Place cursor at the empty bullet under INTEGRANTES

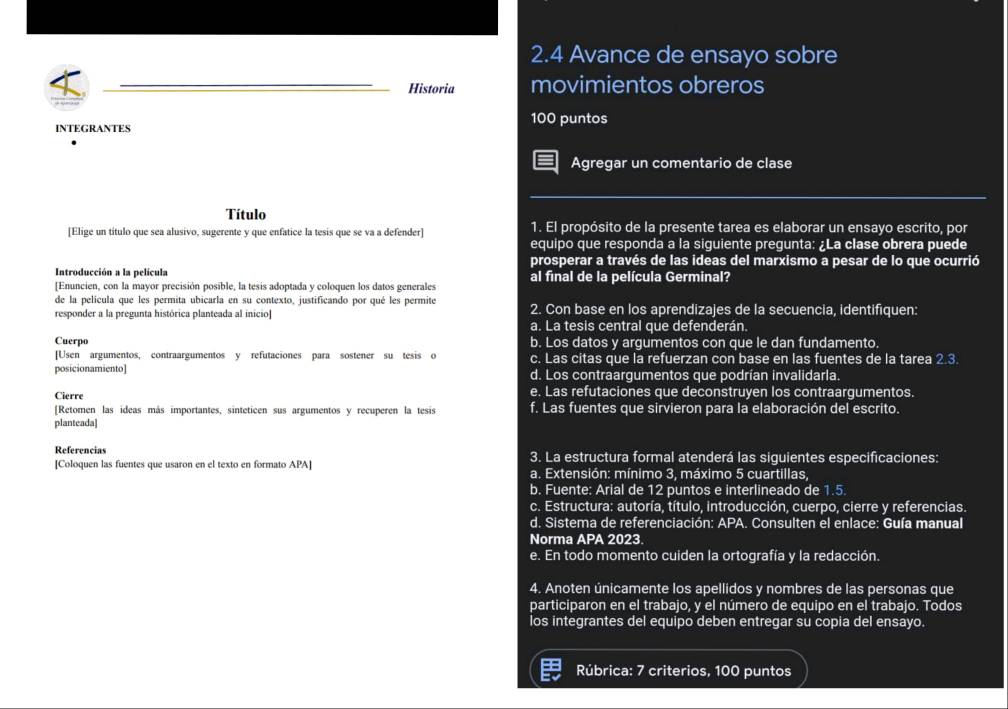74,143
